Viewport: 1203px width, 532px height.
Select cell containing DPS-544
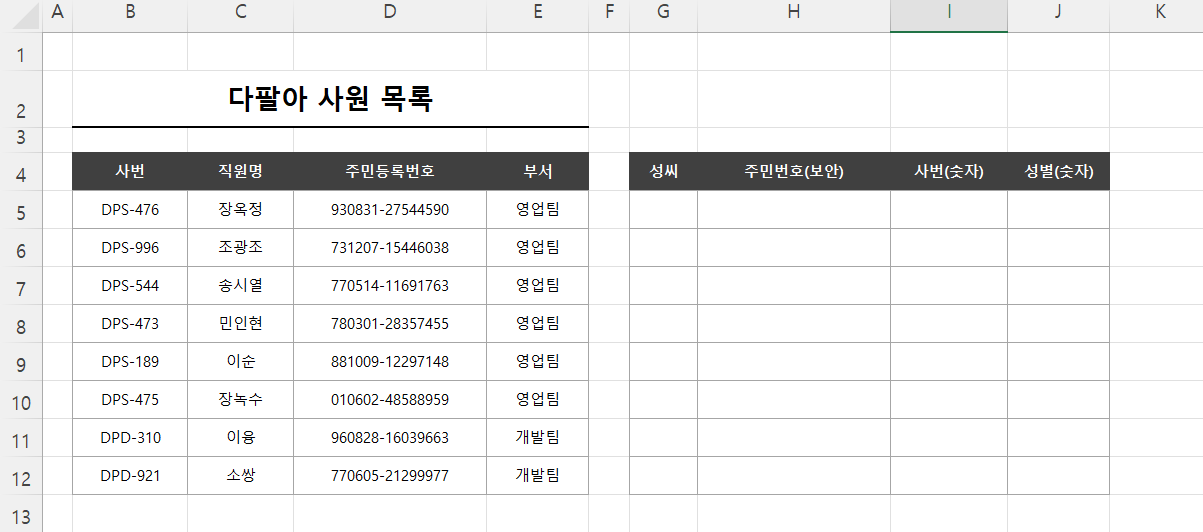[x=130, y=286]
